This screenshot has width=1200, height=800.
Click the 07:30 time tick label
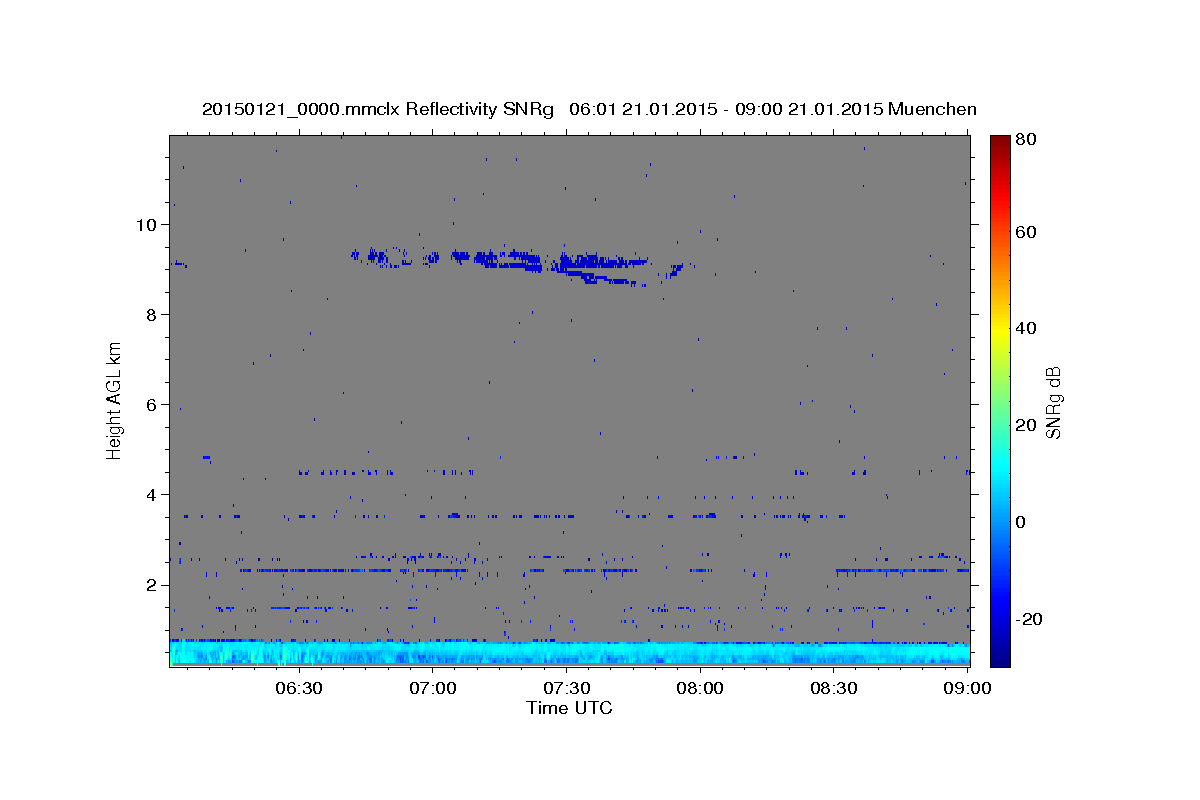(x=566, y=688)
